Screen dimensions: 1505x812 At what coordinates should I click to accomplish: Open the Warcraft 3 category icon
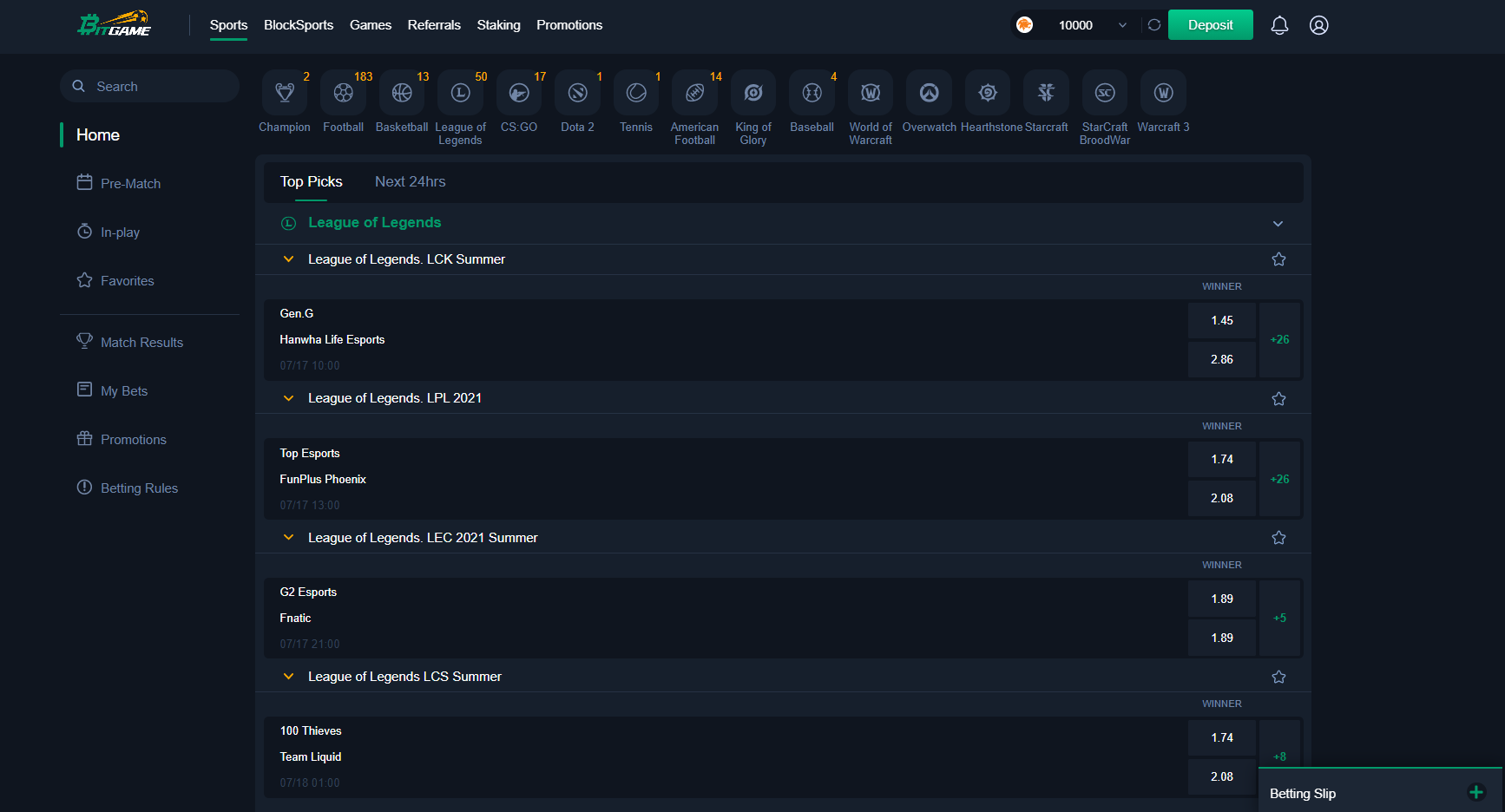point(1164,93)
